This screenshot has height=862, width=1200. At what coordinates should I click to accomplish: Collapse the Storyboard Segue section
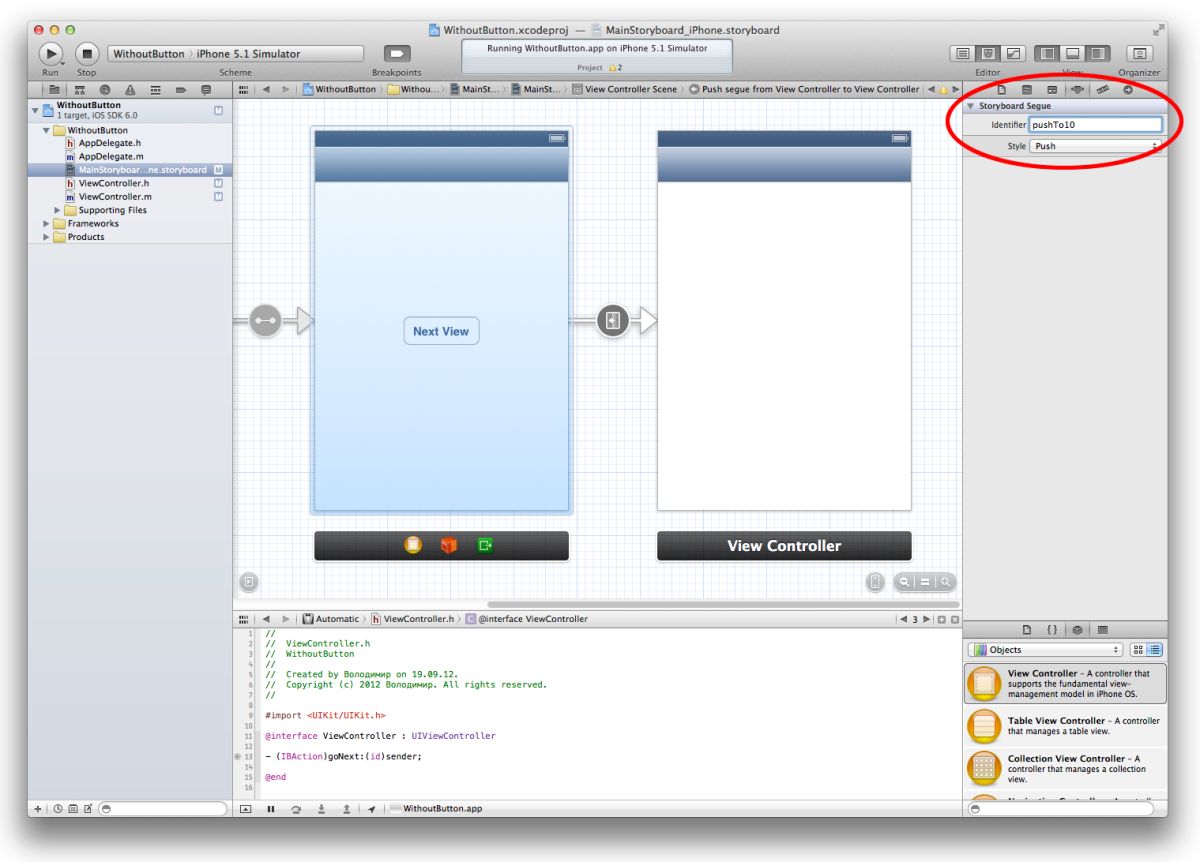(x=971, y=106)
